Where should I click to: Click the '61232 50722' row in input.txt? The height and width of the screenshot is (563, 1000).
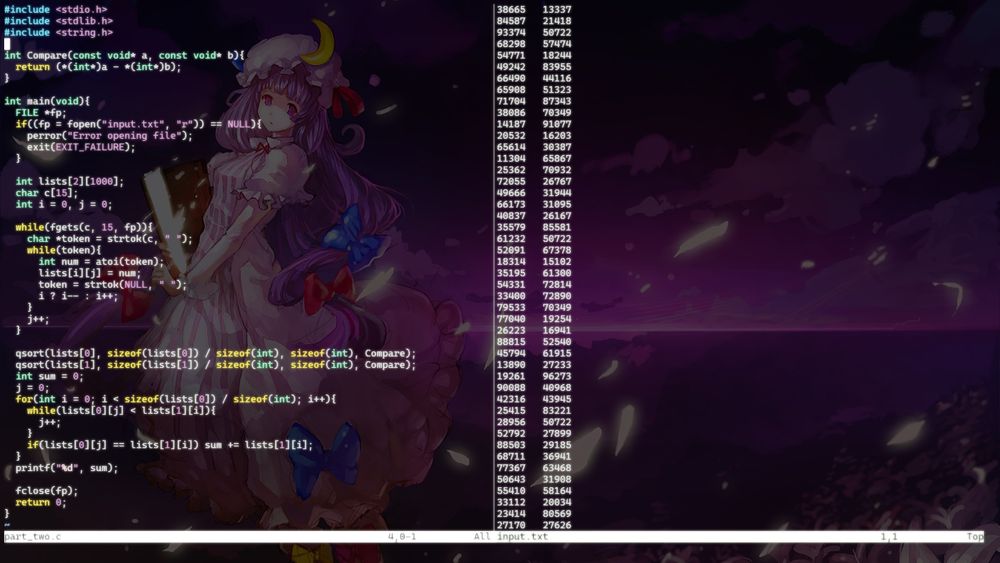point(534,239)
